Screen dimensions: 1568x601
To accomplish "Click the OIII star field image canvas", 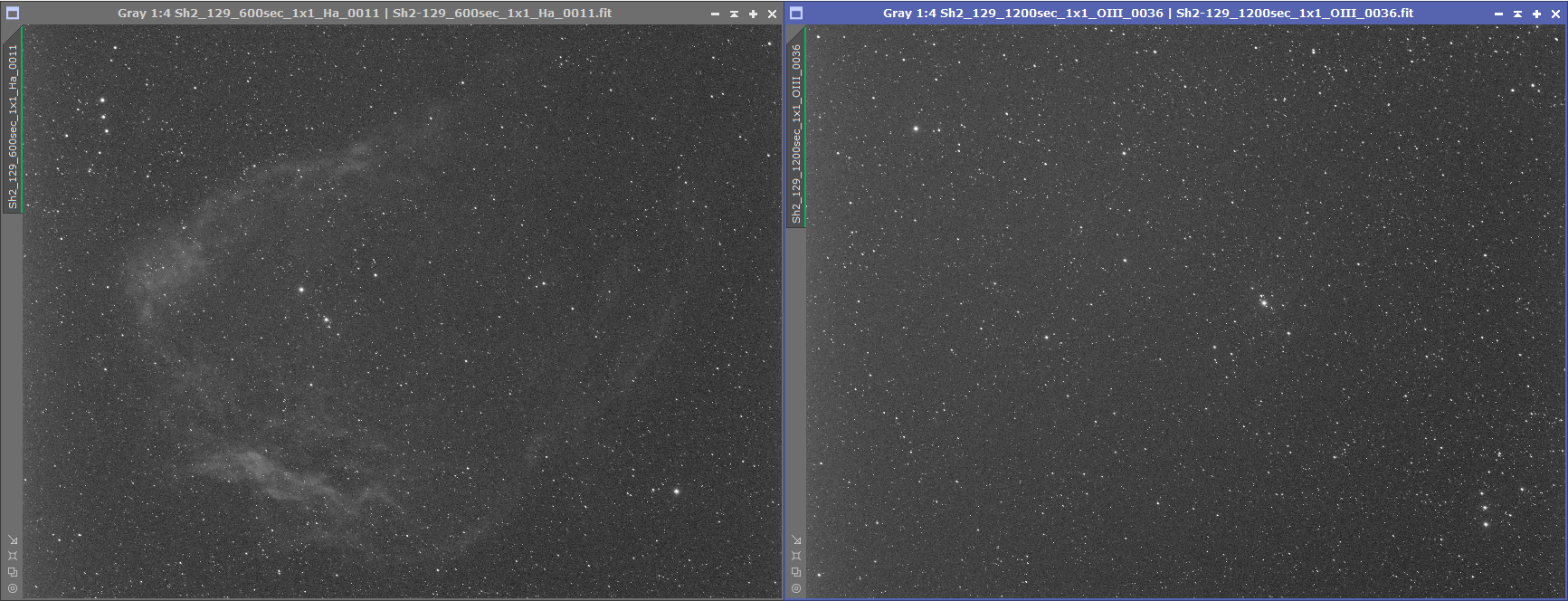I will point(1185,311).
